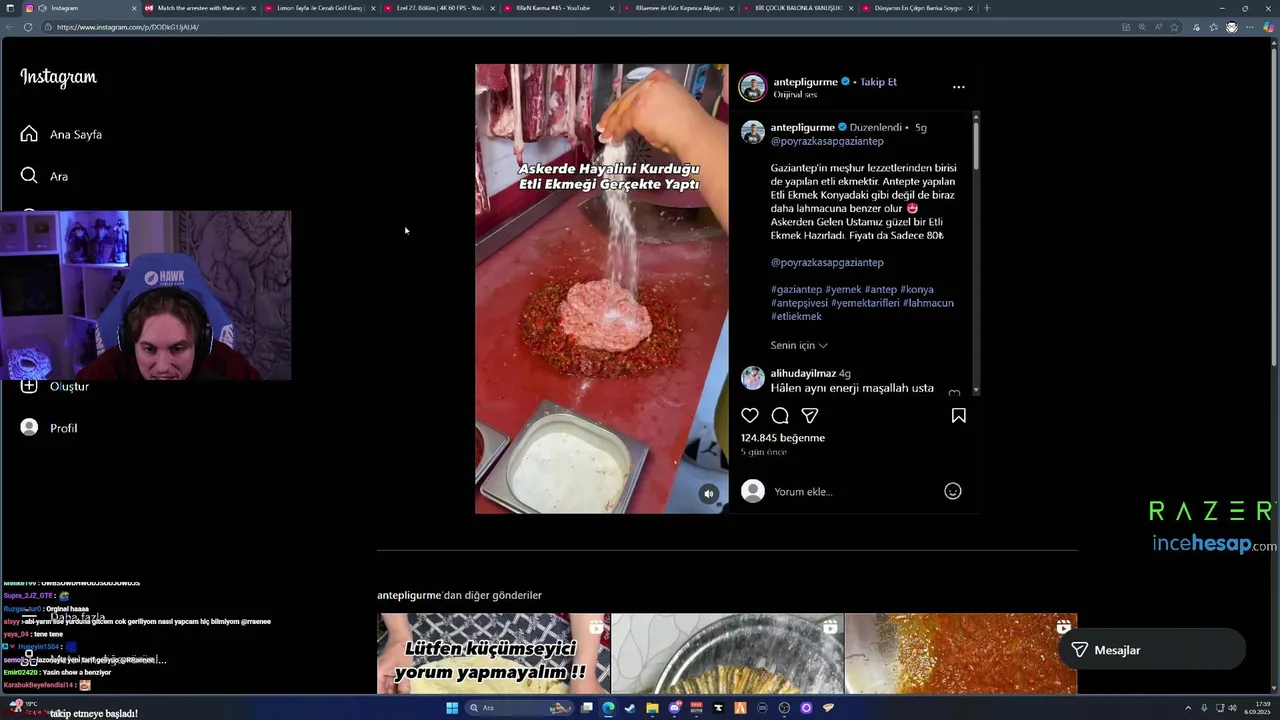Open a new browser tab
1280x720 pixels.
(x=987, y=8)
